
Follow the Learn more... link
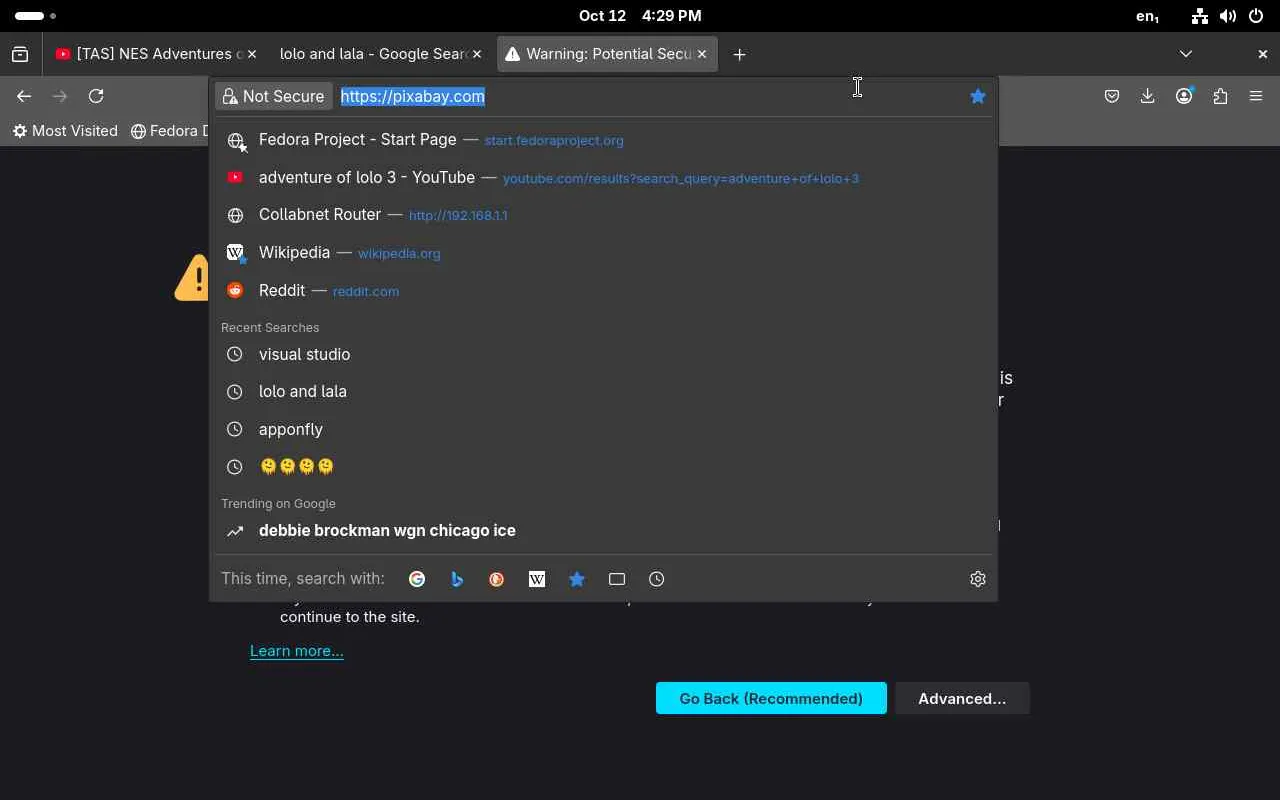pos(297,651)
